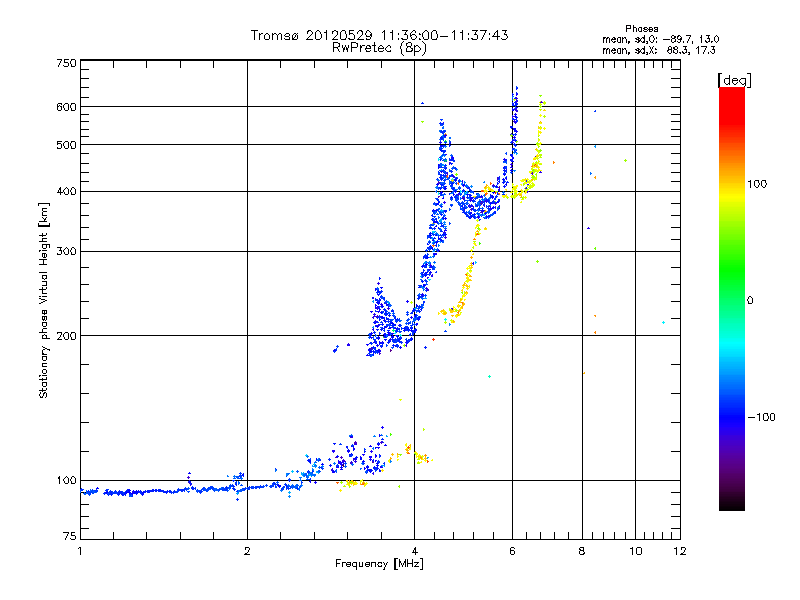This screenshot has height=600, width=800.
Task: Click the x-axis '4' frequency label
Action: click(414, 551)
